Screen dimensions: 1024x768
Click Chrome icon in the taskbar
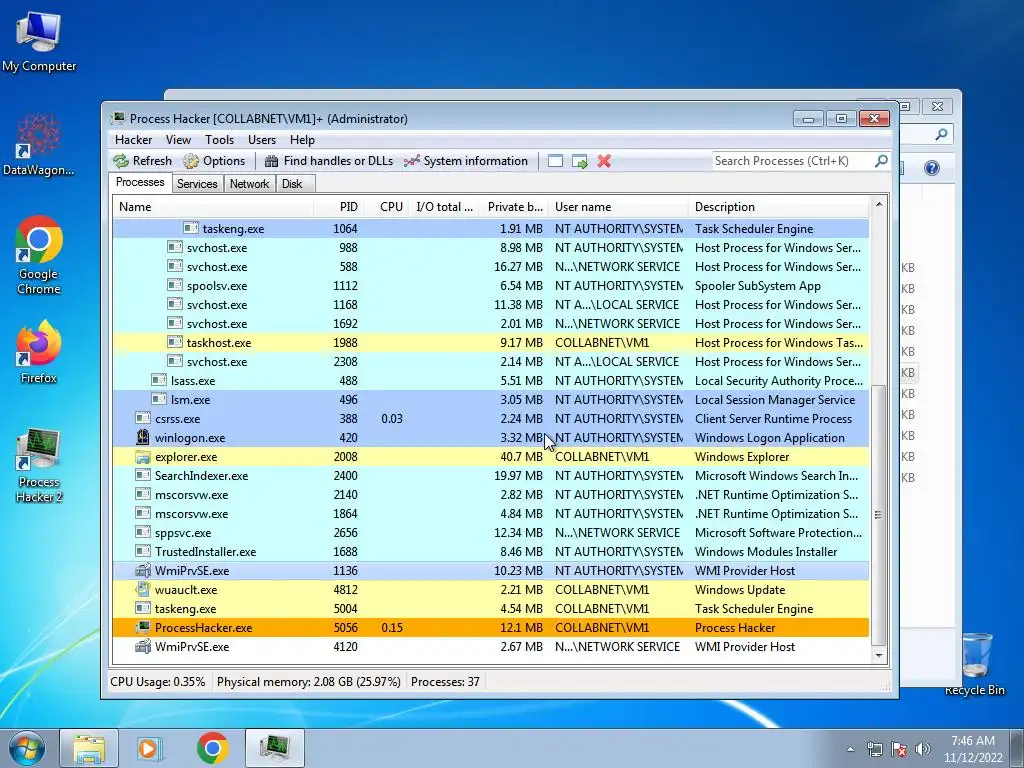212,748
